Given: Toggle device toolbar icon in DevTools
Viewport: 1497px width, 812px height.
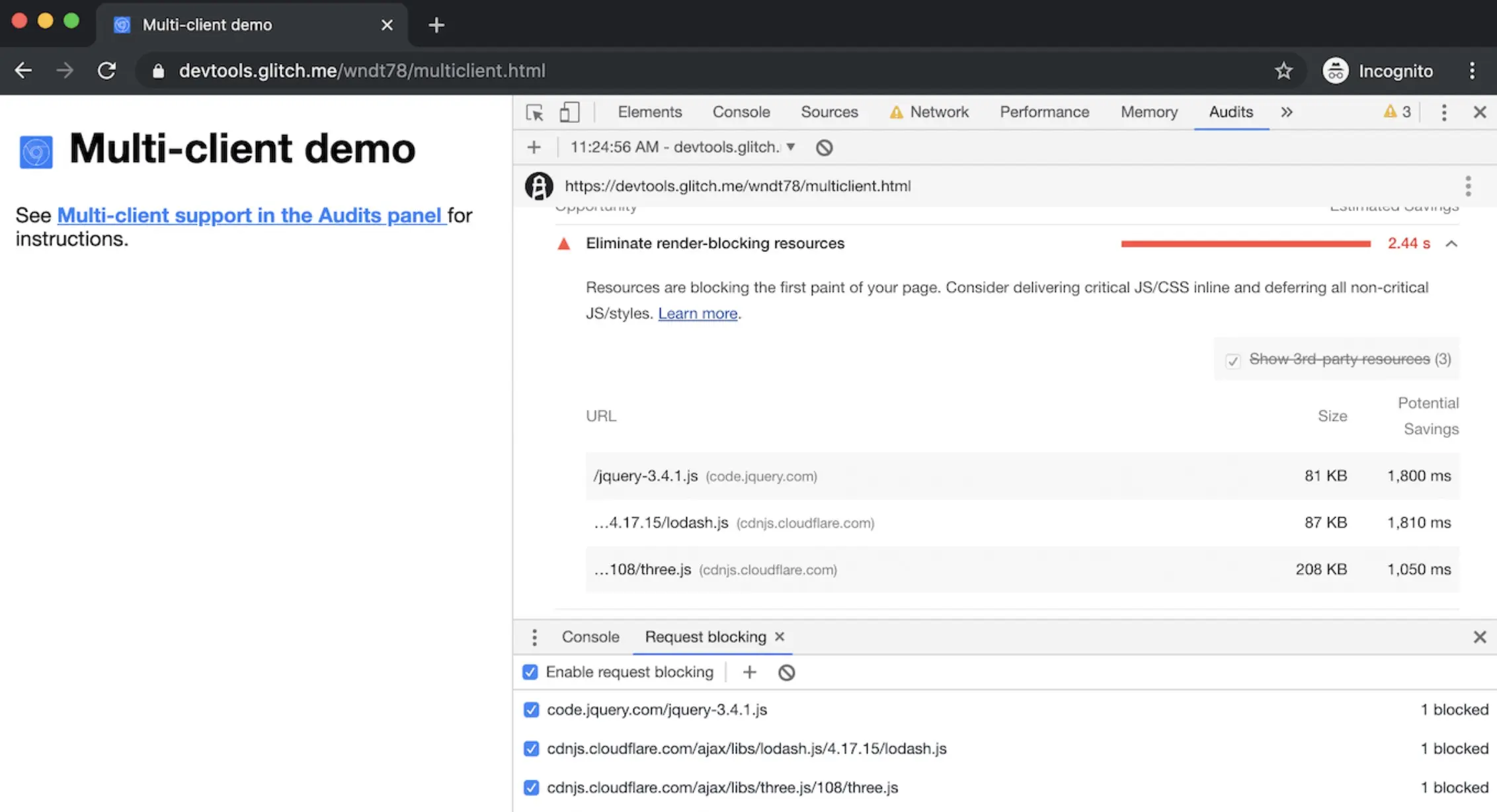Looking at the screenshot, I should click(569, 112).
